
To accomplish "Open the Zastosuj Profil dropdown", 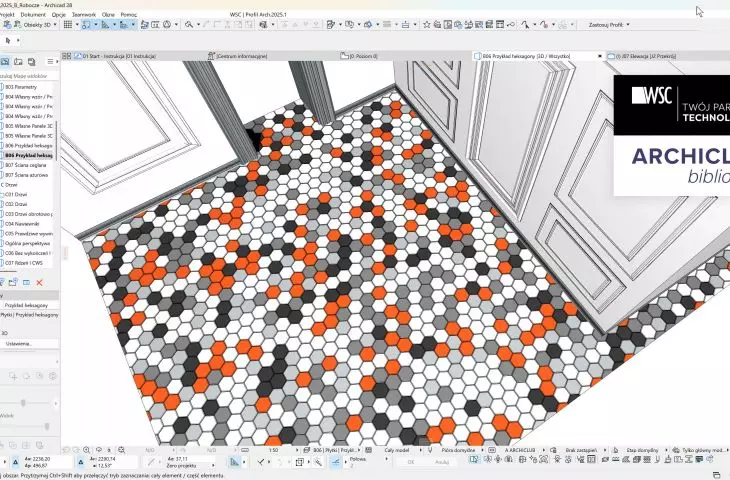I will (608, 25).
